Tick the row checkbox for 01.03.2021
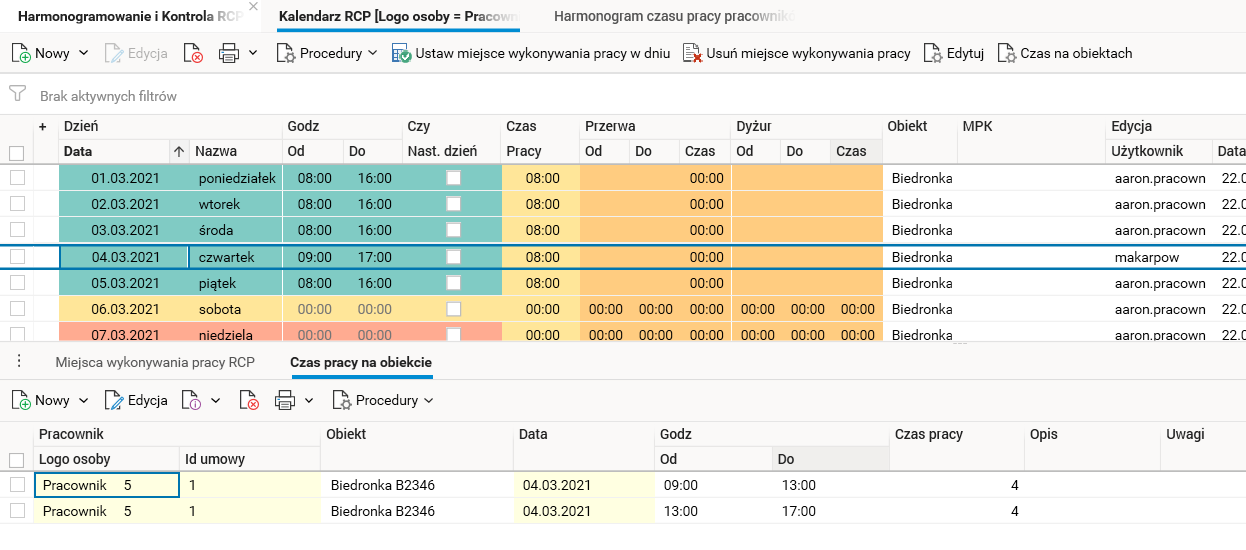The height and width of the screenshot is (550, 1246). pyautogui.click(x=17, y=178)
